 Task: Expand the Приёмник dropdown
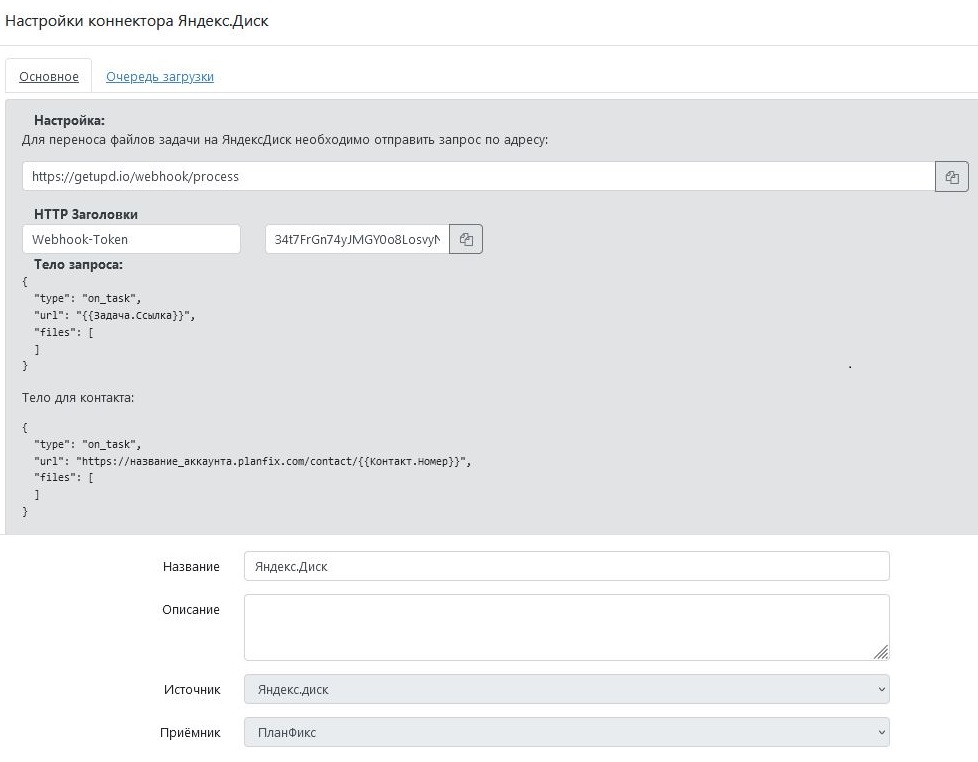pos(566,732)
